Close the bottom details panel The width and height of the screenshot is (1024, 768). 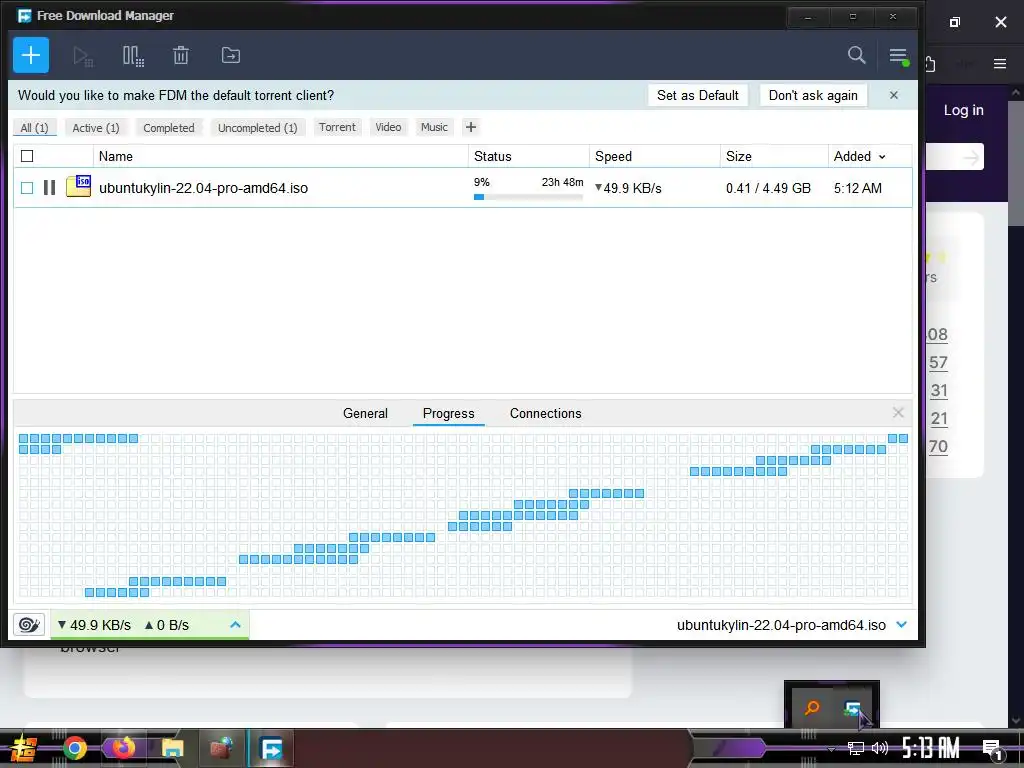[x=898, y=413]
